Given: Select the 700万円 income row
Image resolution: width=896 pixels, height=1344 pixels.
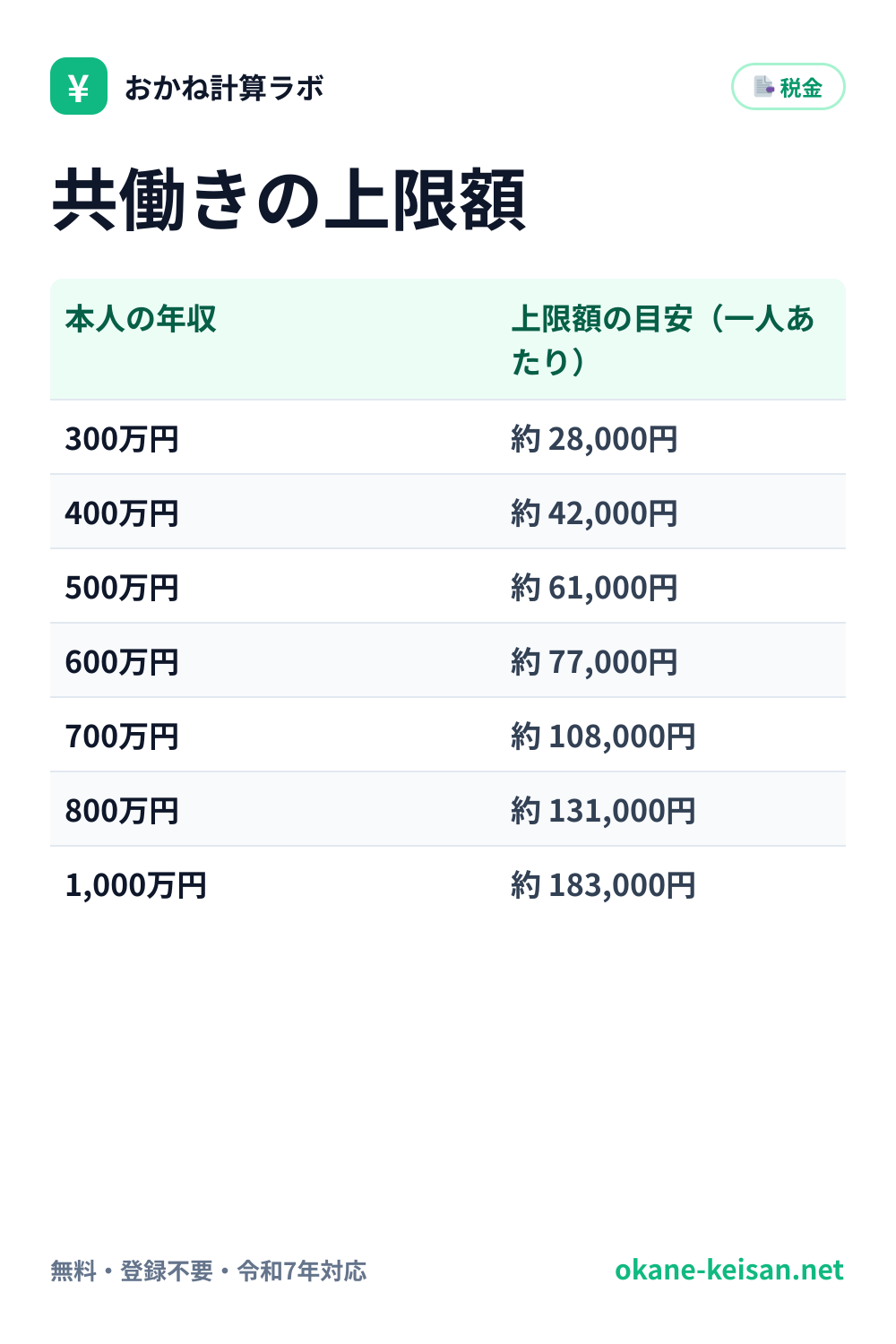Looking at the screenshot, I should [x=448, y=735].
